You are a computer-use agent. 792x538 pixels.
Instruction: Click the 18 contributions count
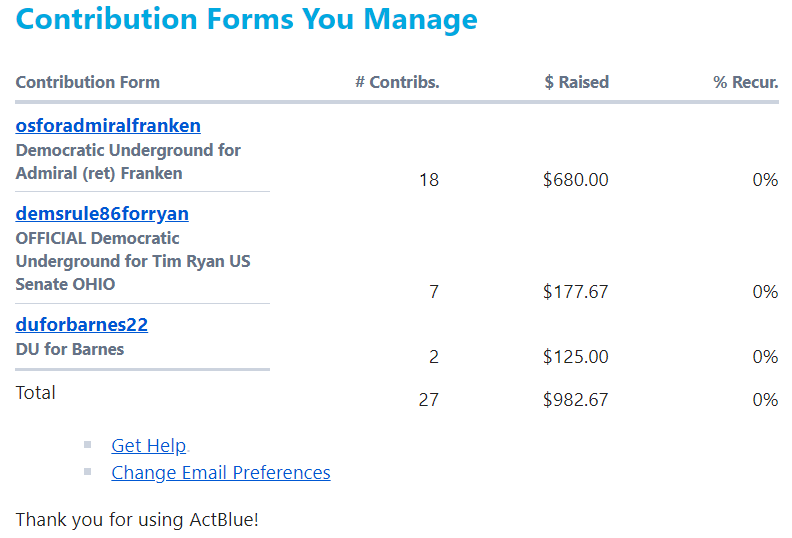(x=429, y=180)
